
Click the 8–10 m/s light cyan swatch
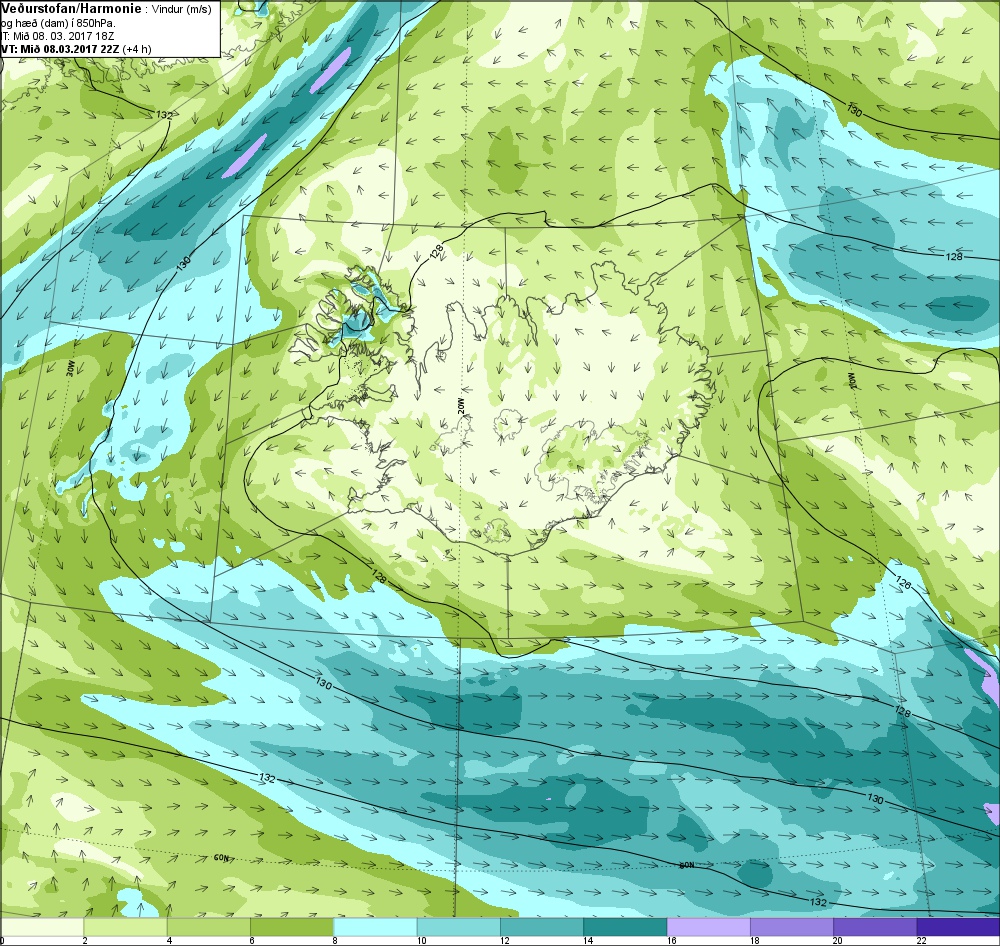tap(375, 926)
